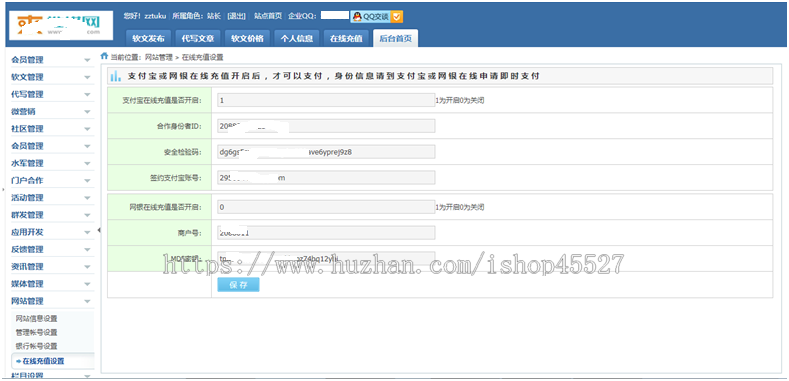Save the settings with the 保存 button

click(x=239, y=285)
